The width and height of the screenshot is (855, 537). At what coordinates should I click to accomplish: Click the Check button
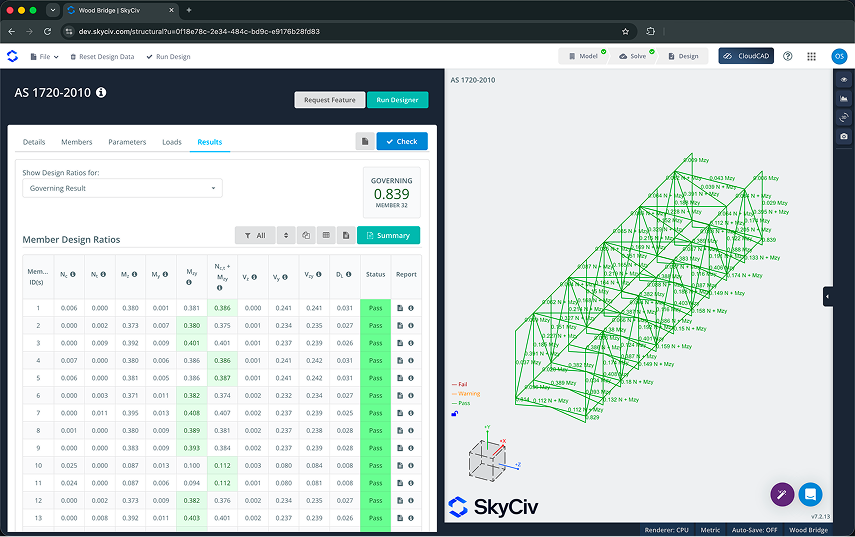(x=402, y=141)
